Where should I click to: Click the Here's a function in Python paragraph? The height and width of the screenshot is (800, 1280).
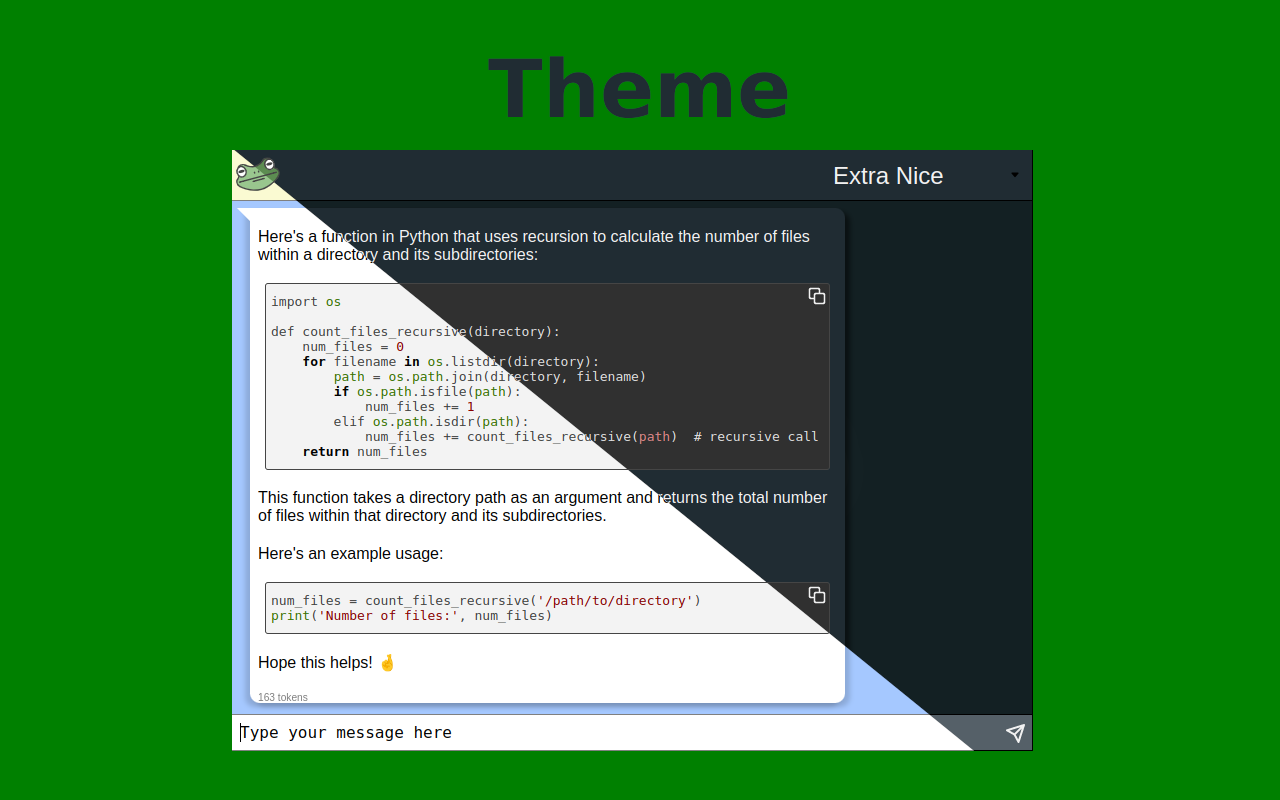pos(534,245)
